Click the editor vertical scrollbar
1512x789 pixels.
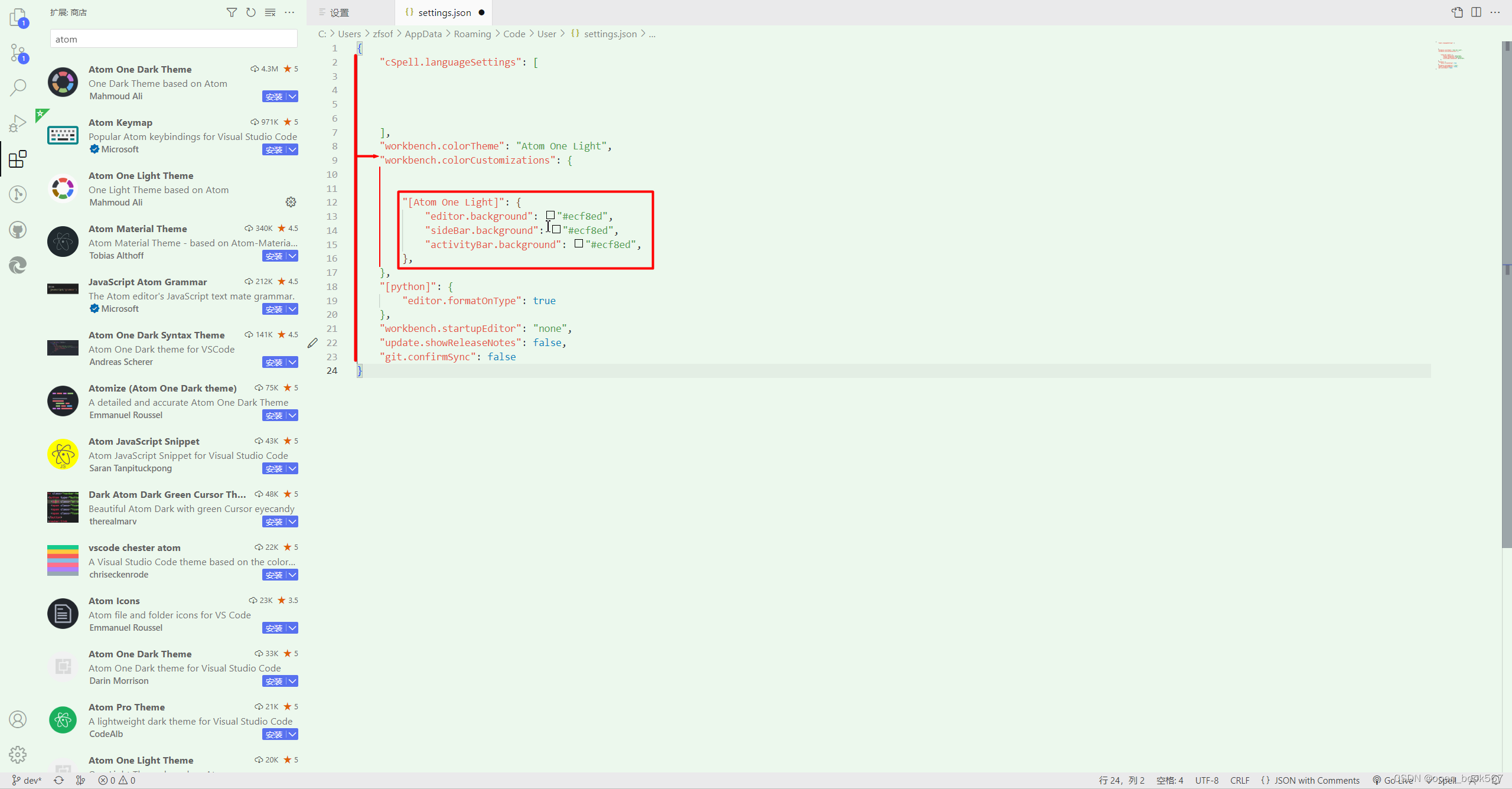pos(1507,295)
